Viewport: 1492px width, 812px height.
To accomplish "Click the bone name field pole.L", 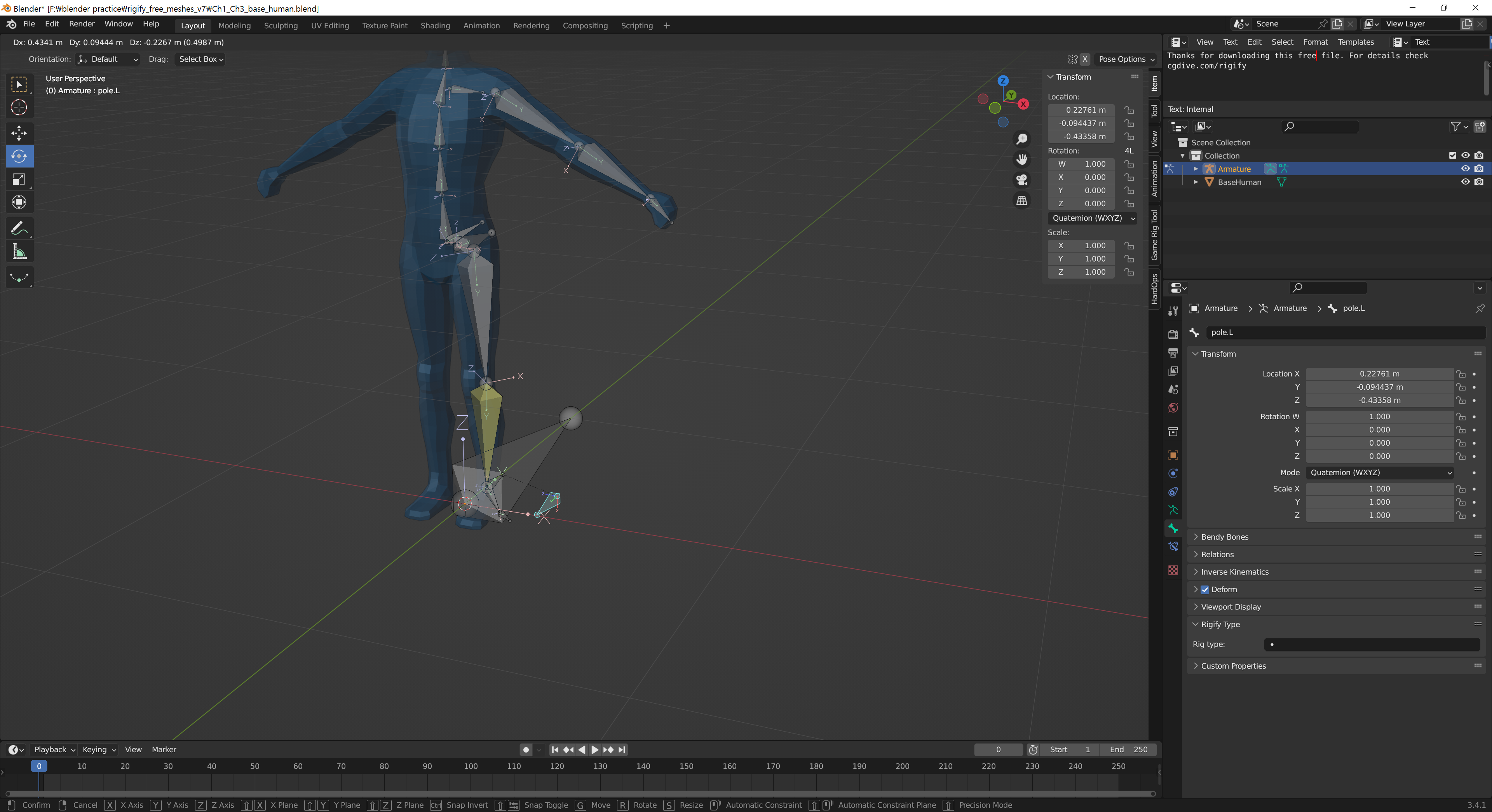I will 1344,333.
